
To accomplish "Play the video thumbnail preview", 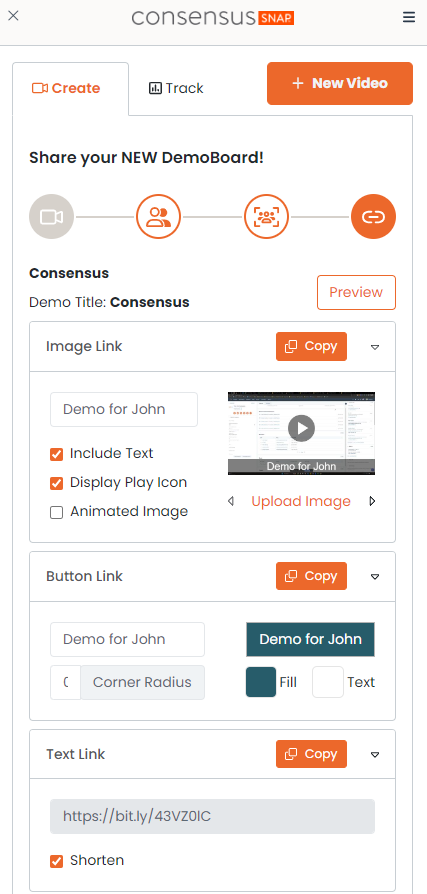I will point(301,428).
